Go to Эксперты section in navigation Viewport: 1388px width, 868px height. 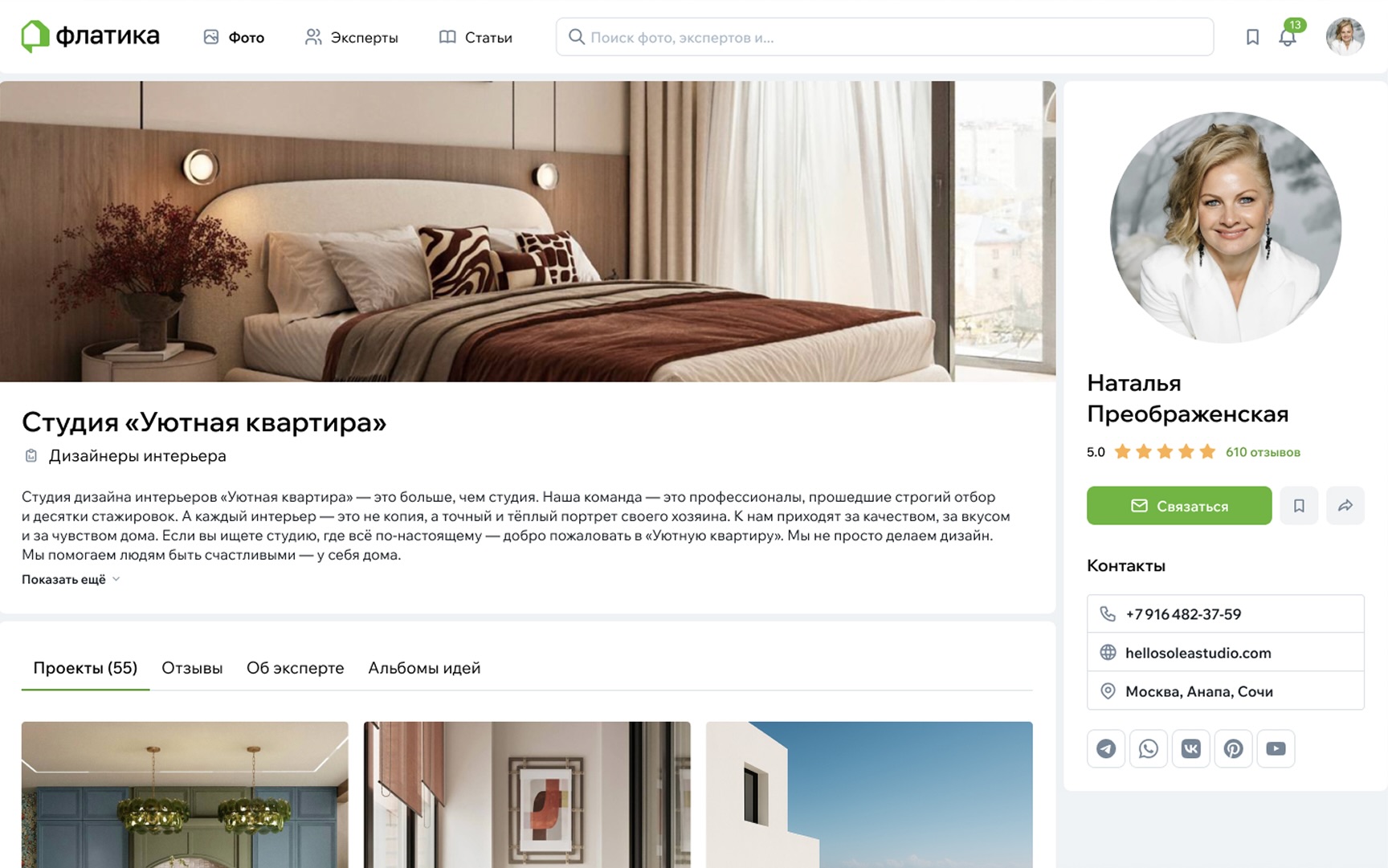pos(352,37)
